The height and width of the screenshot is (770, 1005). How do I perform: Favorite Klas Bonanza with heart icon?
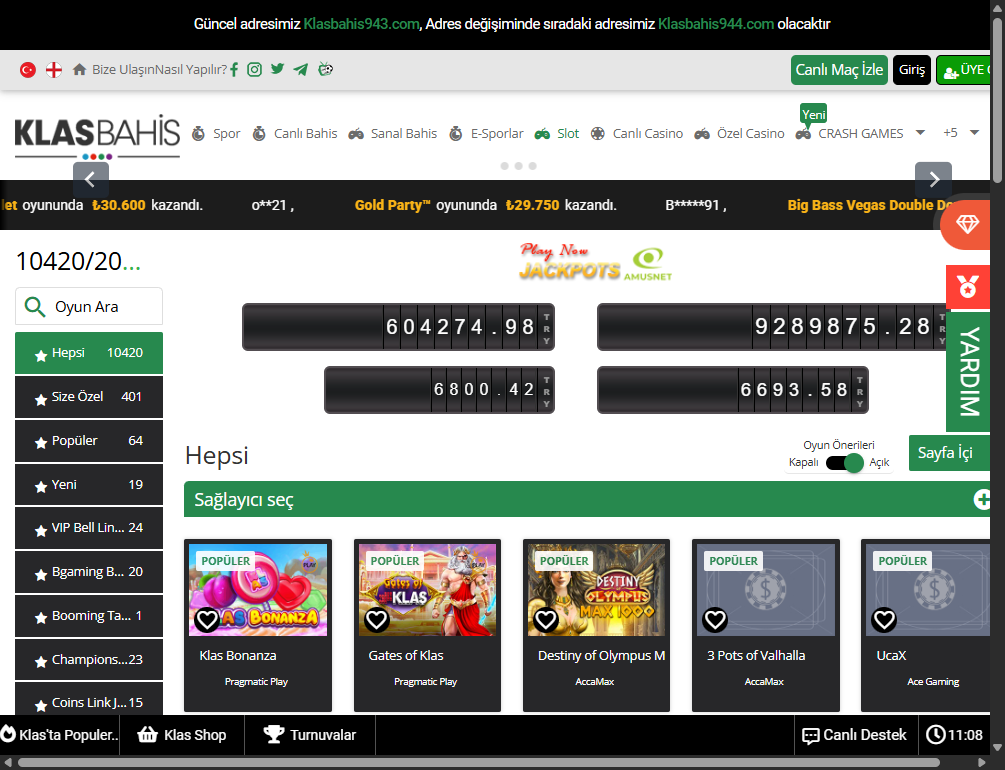pyautogui.click(x=207, y=620)
